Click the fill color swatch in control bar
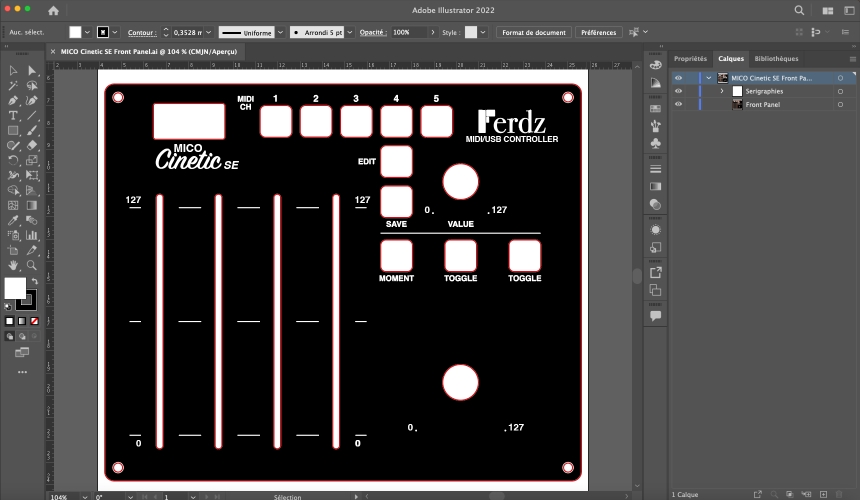This screenshot has height=500, width=860. pos(75,32)
